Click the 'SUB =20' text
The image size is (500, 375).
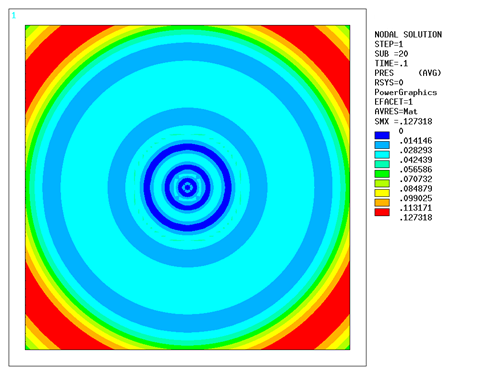point(391,54)
